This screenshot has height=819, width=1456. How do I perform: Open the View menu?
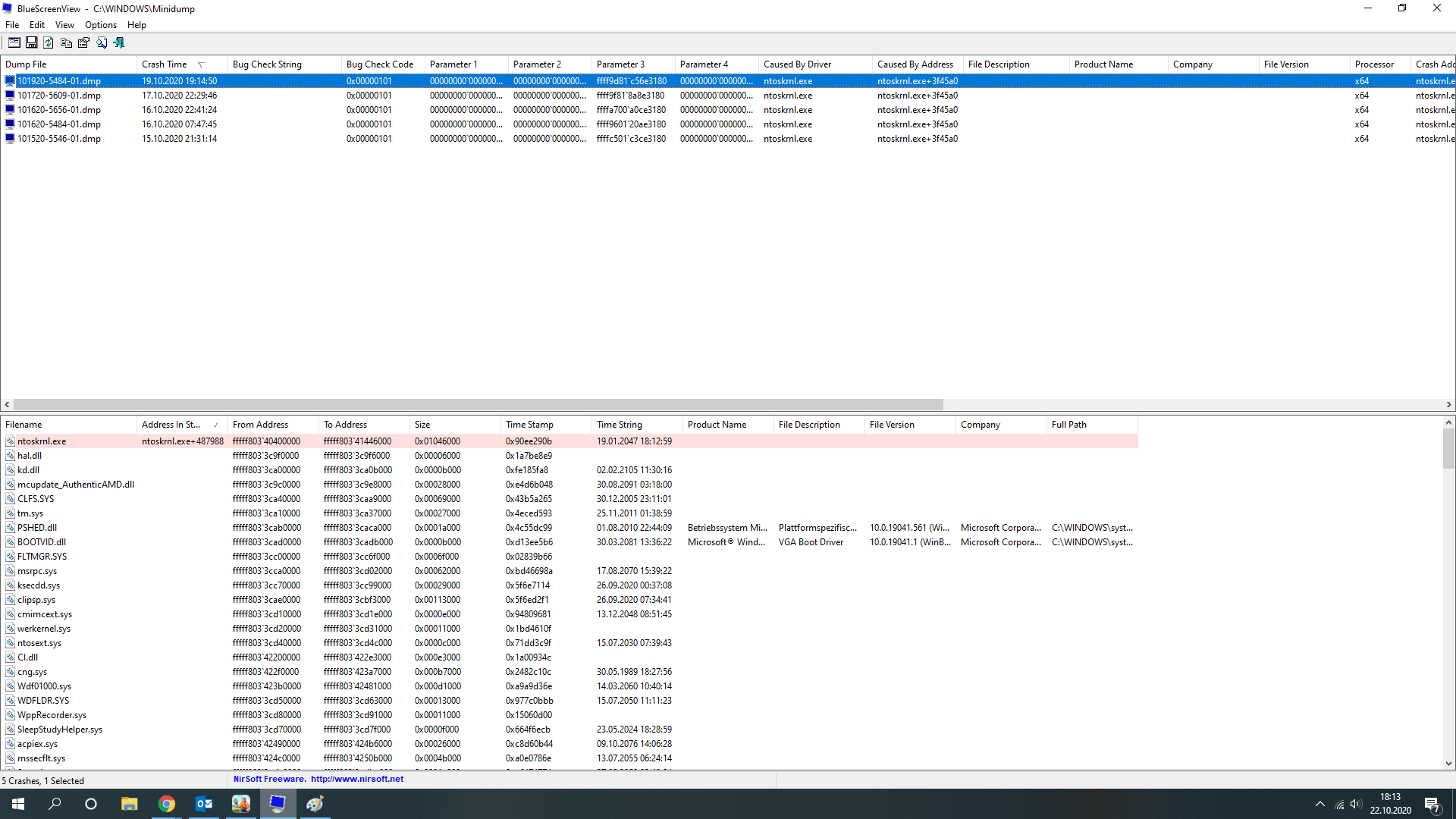pyautogui.click(x=64, y=25)
